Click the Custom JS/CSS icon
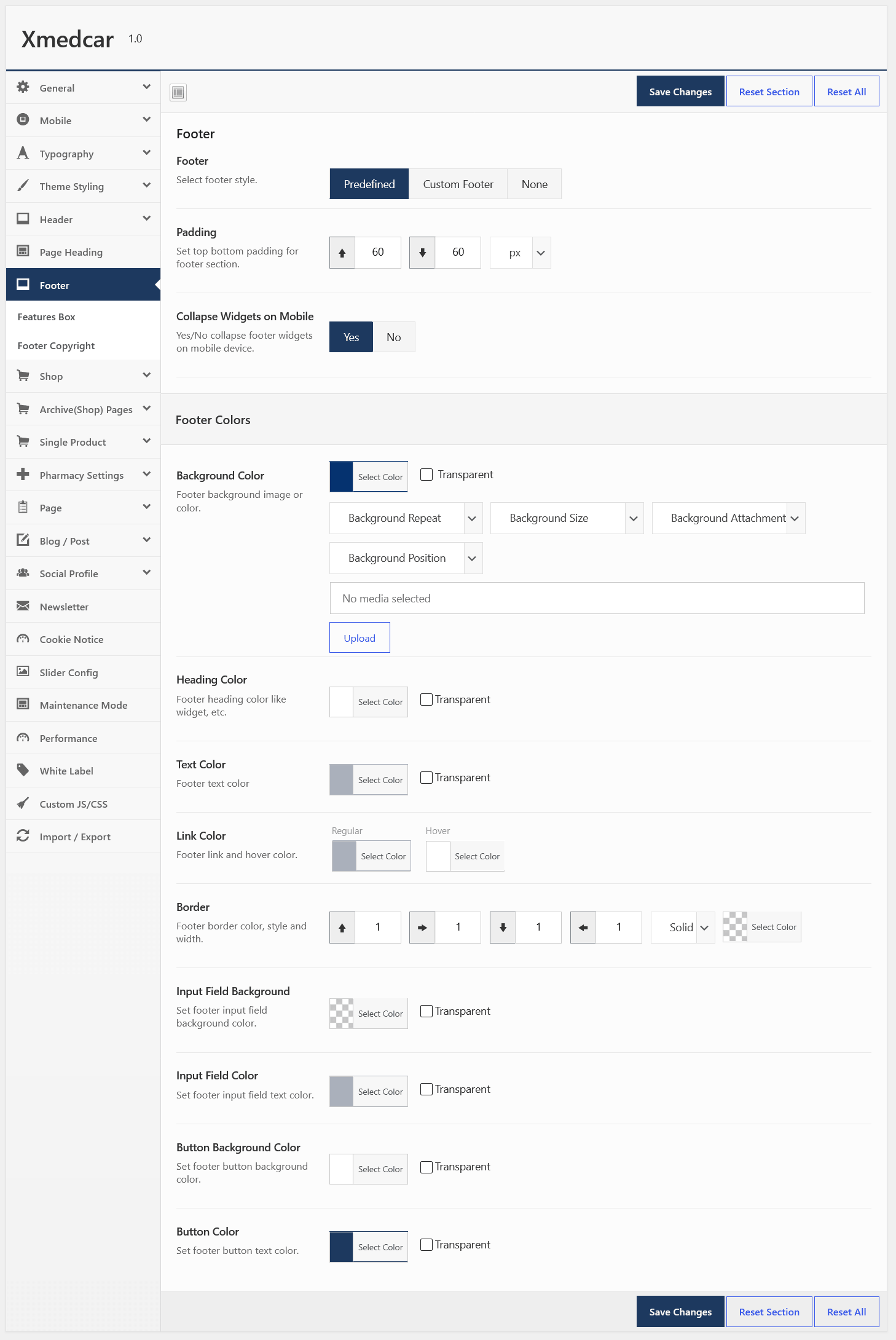The width and height of the screenshot is (896, 1340). pyautogui.click(x=23, y=803)
